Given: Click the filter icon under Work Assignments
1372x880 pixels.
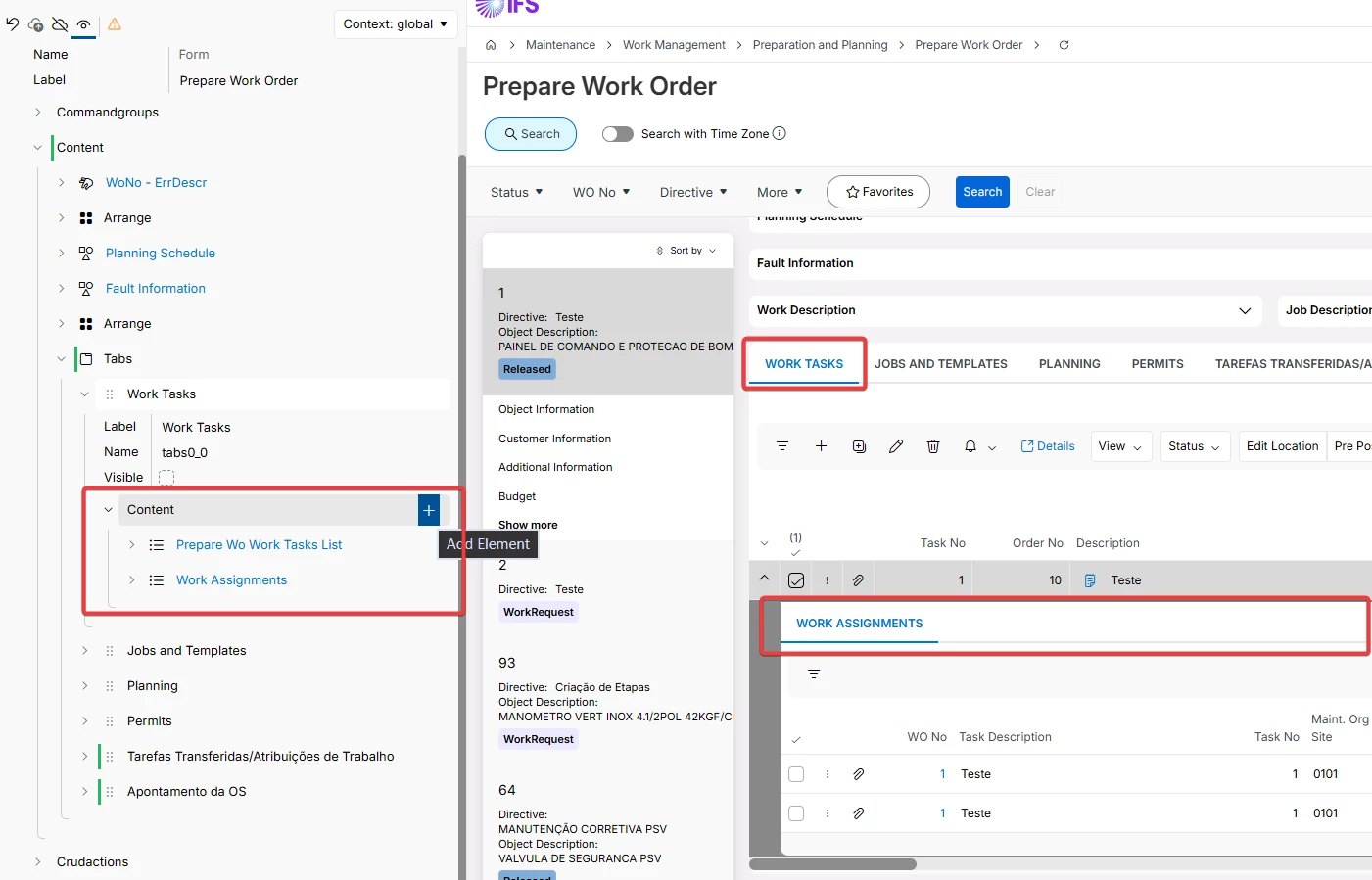Looking at the screenshot, I should click(x=814, y=674).
